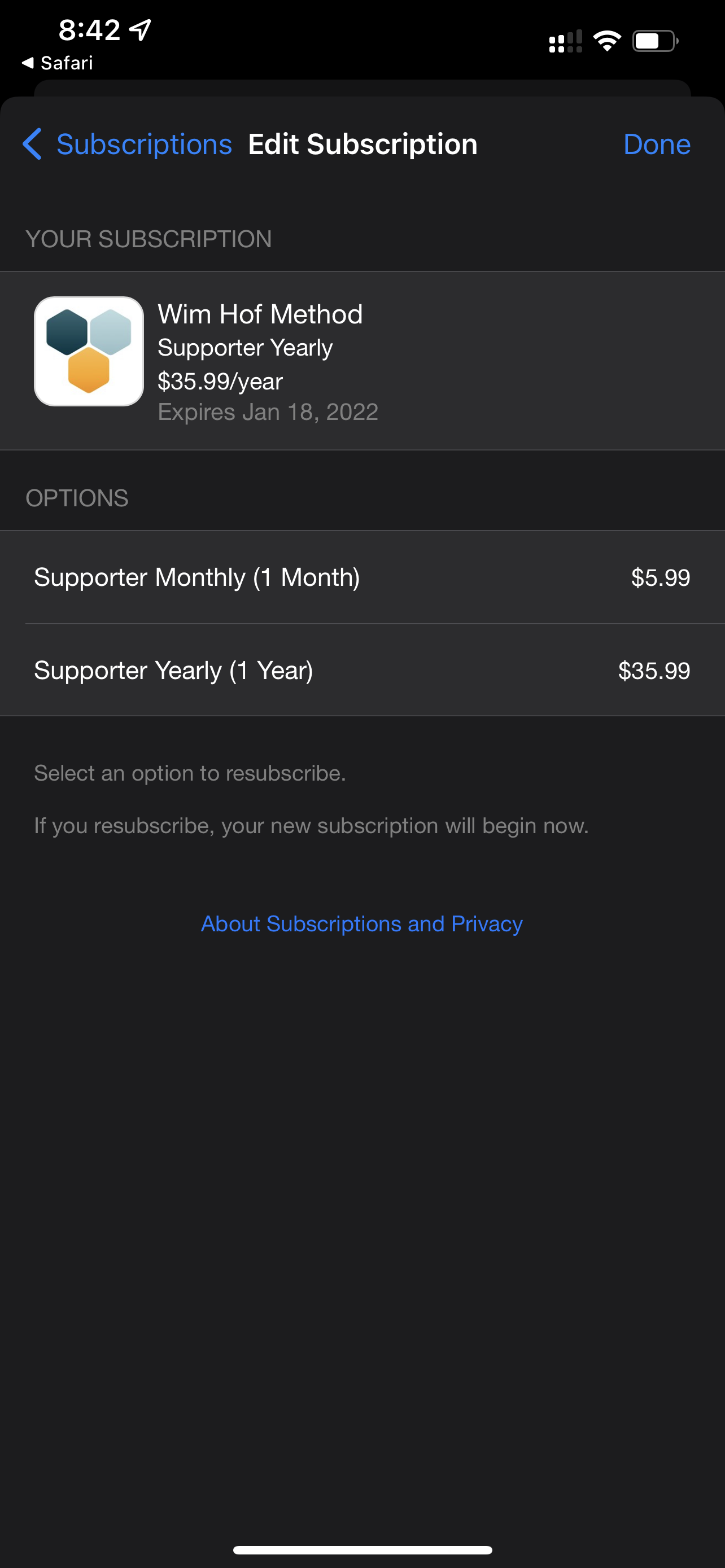Tap the cellular signal bars icon
Viewport: 725px width, 1568px height.
click(x=565, y=41)
